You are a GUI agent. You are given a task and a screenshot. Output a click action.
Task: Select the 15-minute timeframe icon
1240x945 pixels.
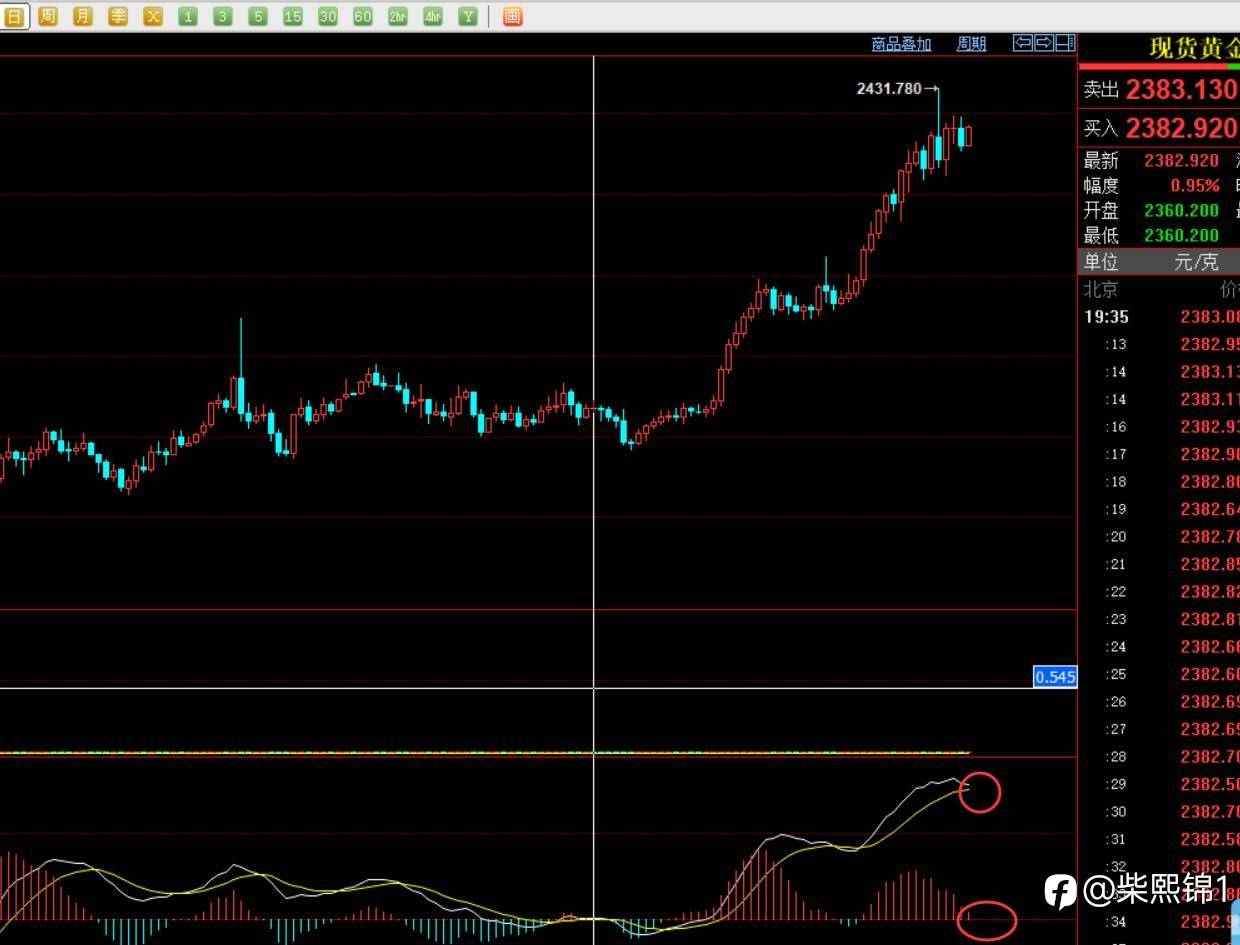click(293, 16)
